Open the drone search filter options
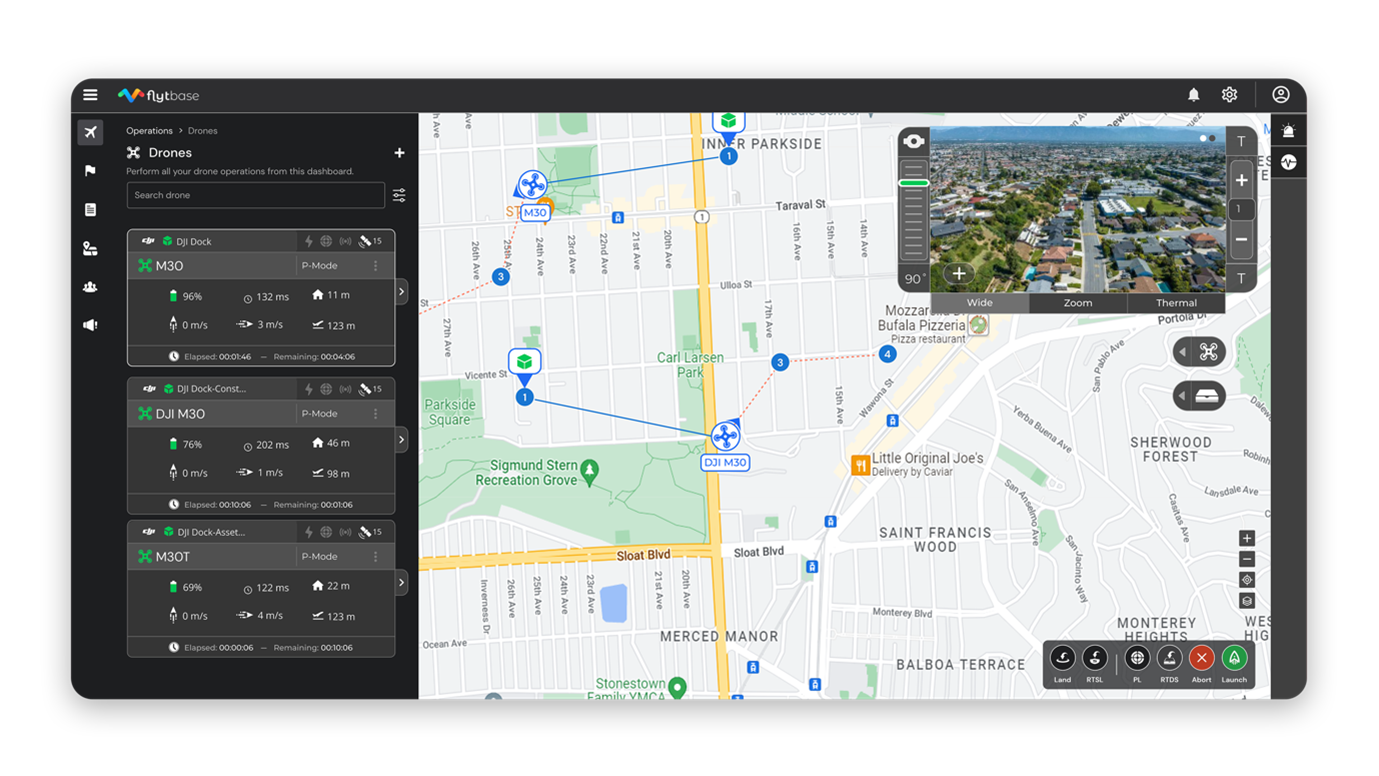 pos(399,195)
